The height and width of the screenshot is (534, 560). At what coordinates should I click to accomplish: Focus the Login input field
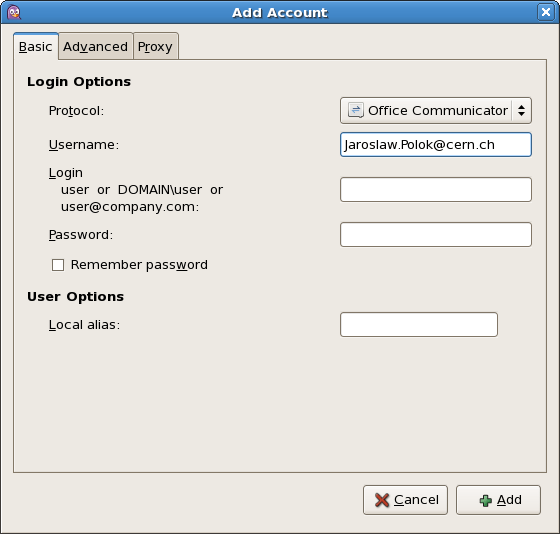tap(436, 190)
